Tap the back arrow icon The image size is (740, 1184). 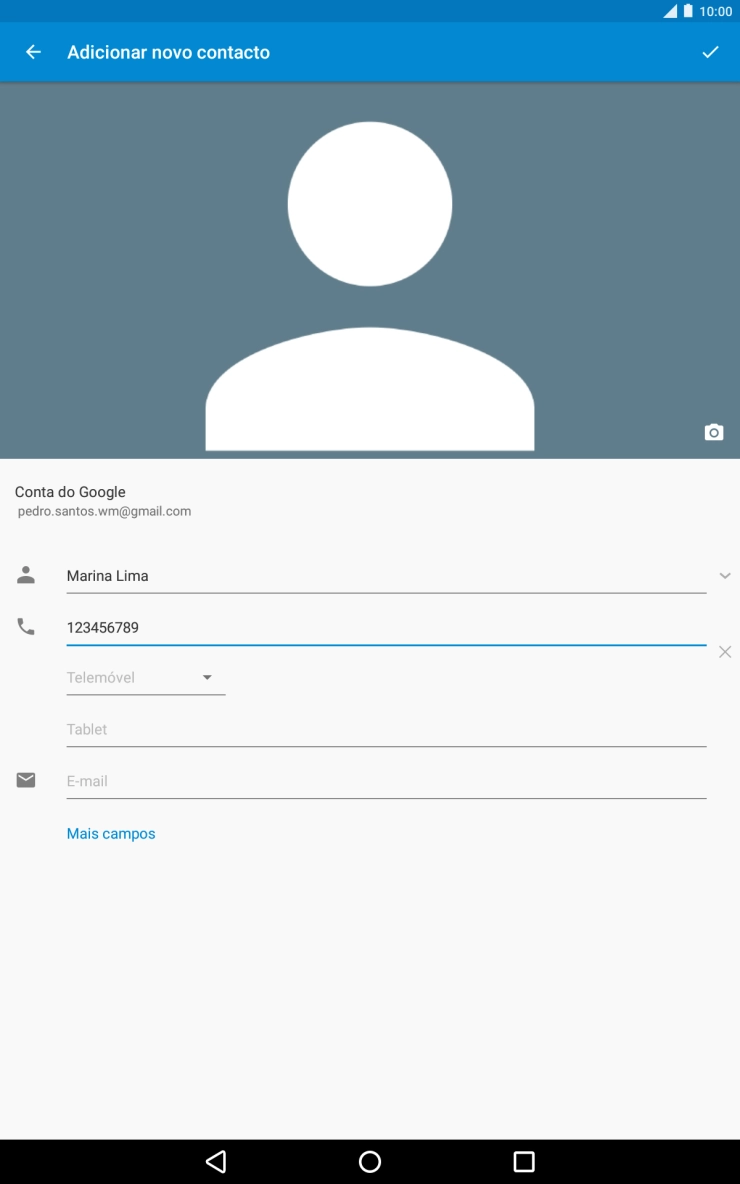(x=33, y=52)
